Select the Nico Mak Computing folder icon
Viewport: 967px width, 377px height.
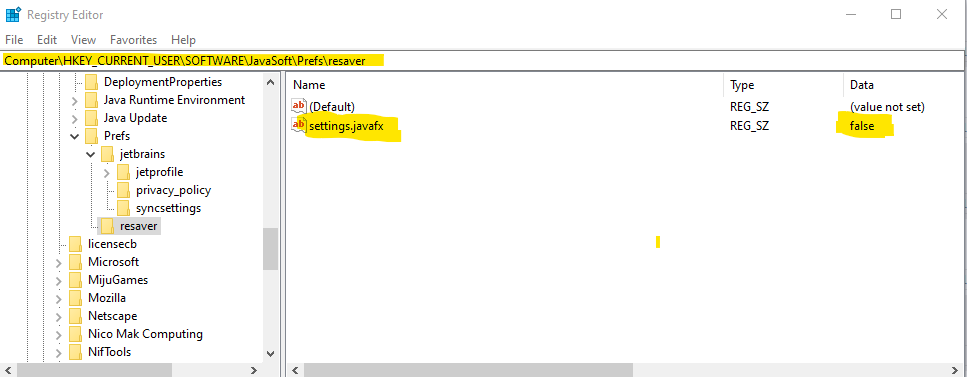tap(75, 334)
